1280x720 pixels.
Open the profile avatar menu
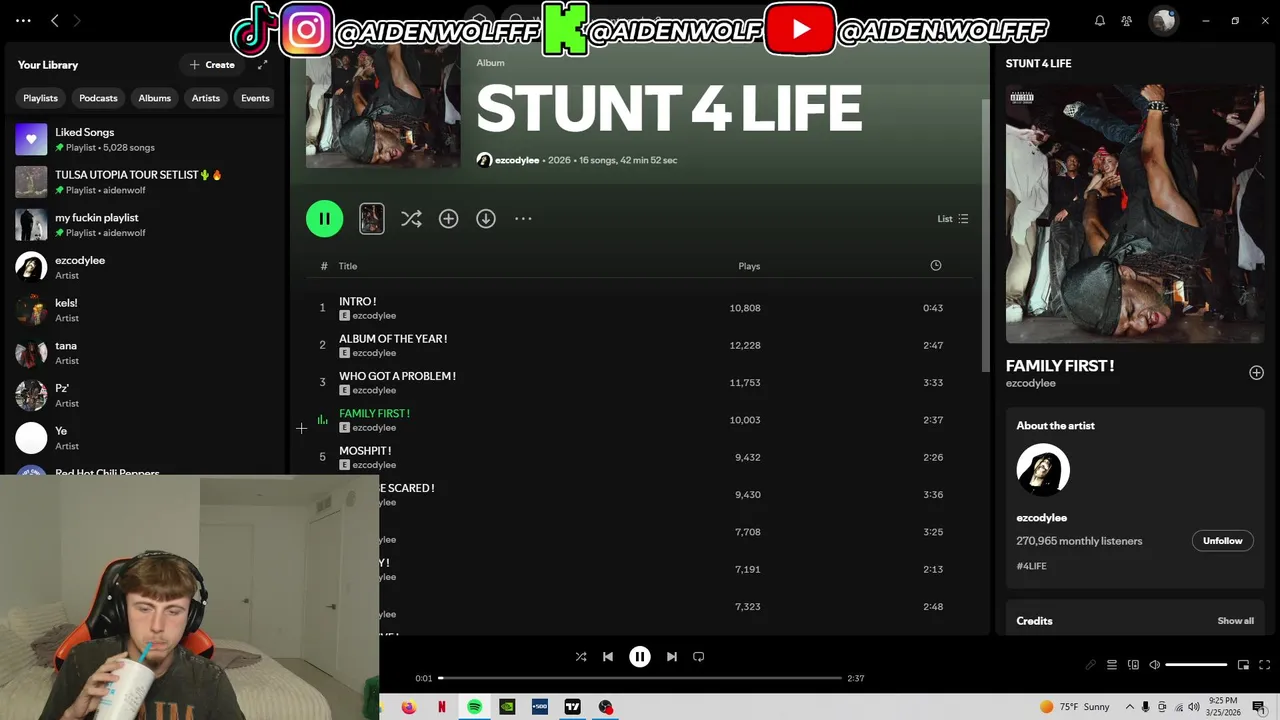tap(1163, 20)
